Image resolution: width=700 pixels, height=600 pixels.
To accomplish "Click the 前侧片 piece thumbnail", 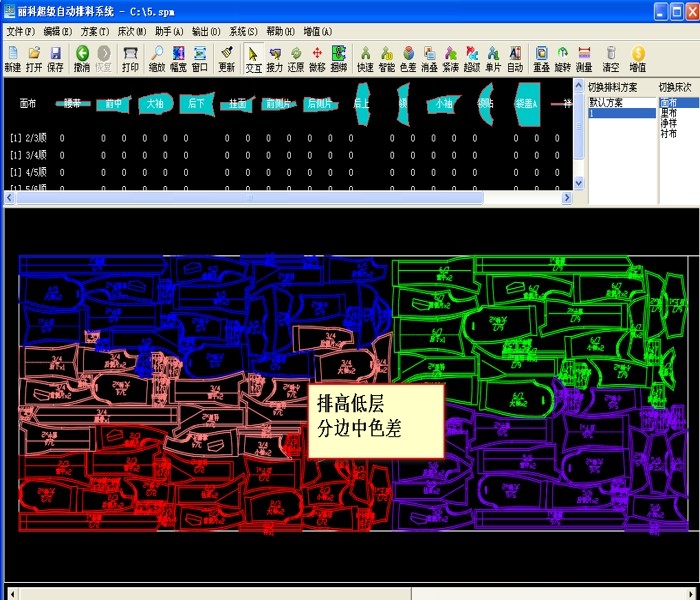I will coord(279,104).
